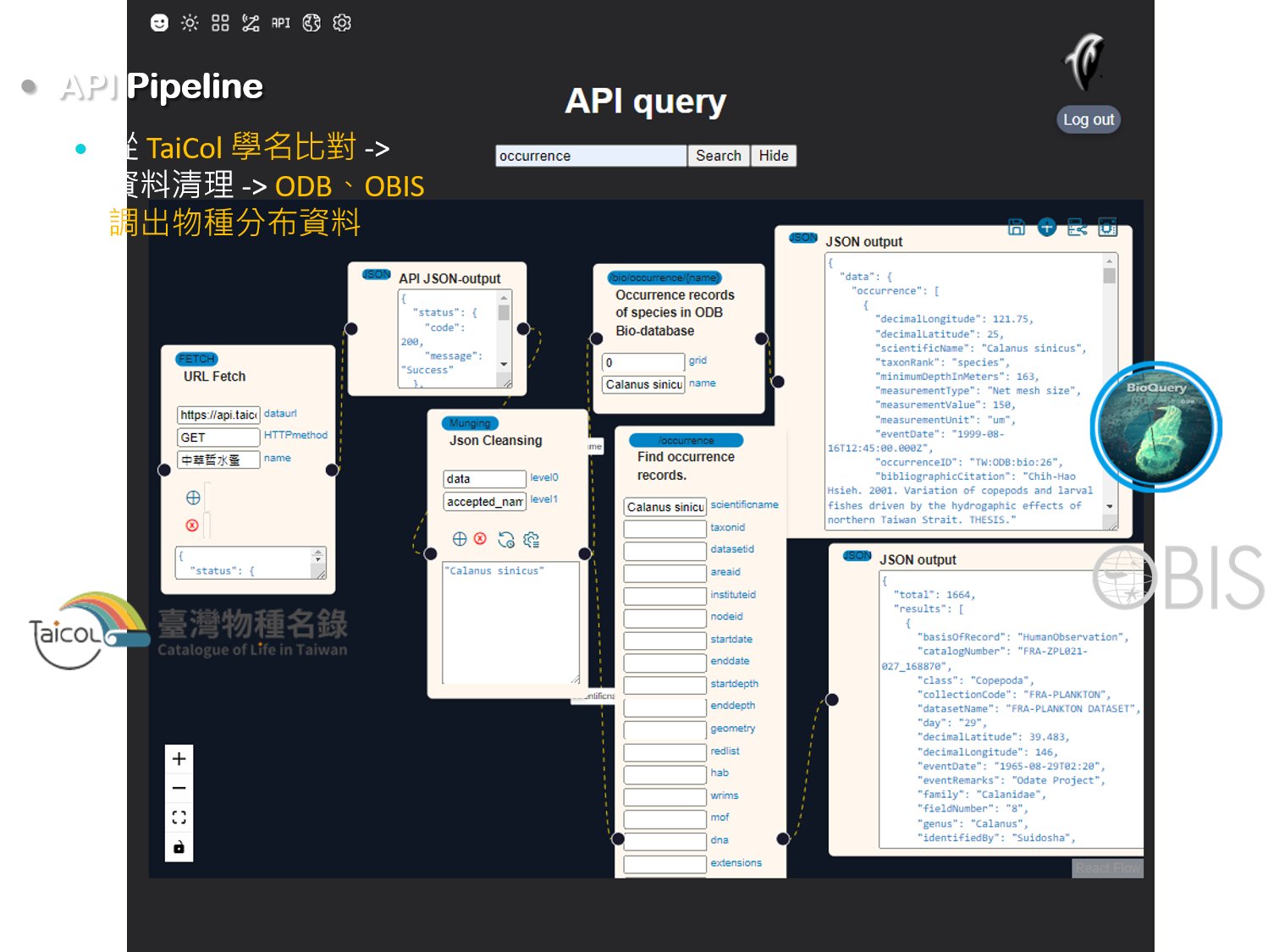Click scroll-down arrow in top JSON output
The width and height of the screenshot is (1268, 952).
point(1110,506)
